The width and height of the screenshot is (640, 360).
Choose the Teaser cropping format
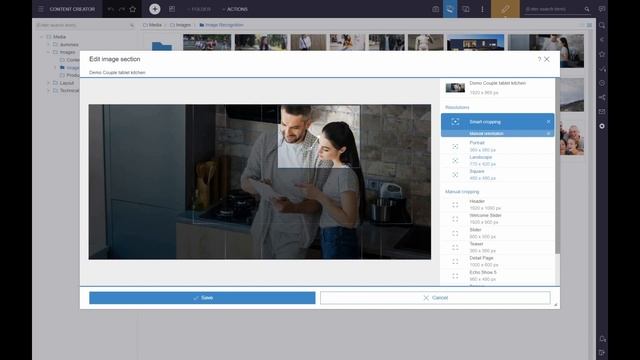498,247
